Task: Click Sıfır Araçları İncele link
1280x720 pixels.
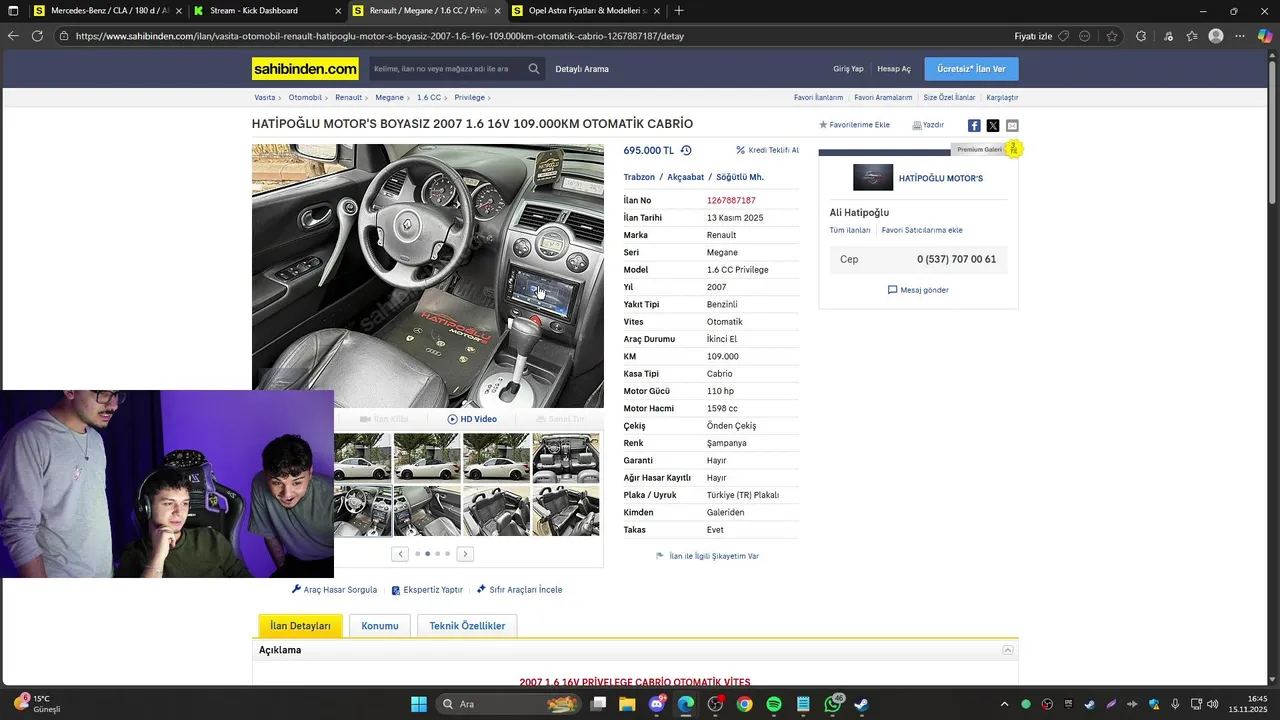Action: [519, 590]
